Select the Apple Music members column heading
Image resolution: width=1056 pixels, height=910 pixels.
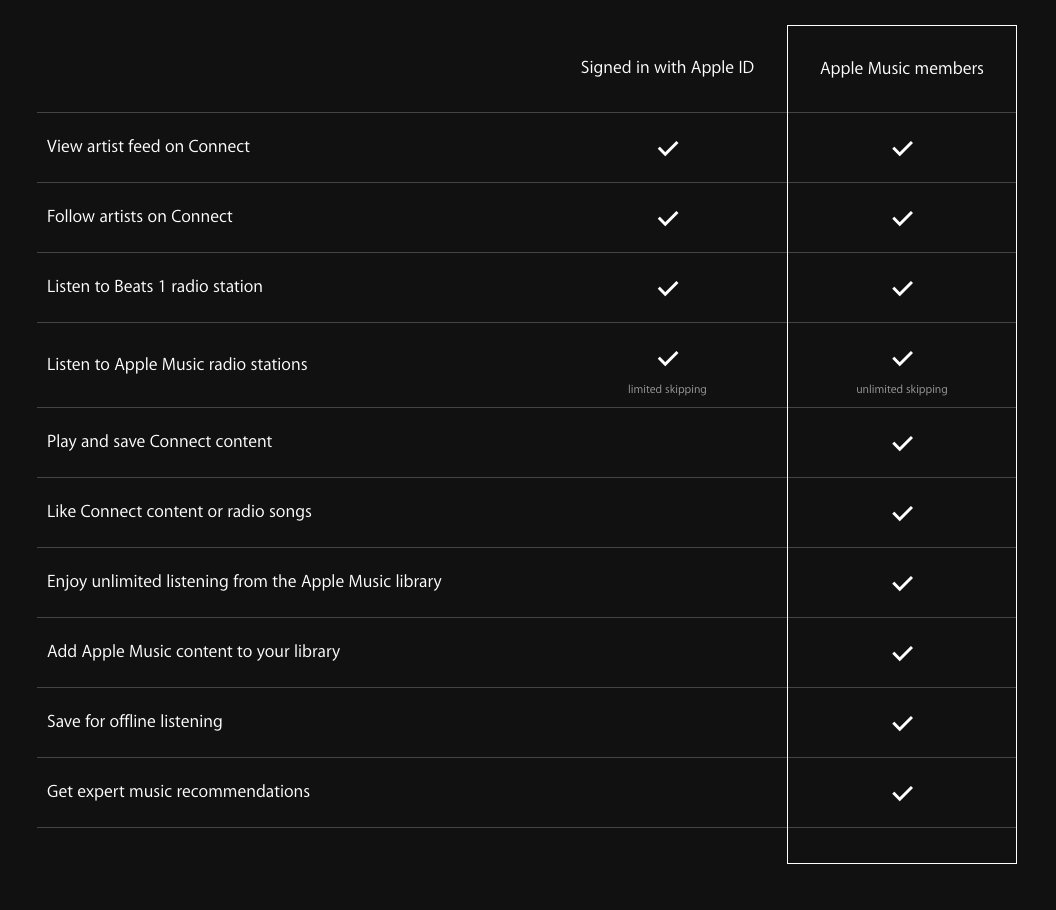[x=902, y=69]
